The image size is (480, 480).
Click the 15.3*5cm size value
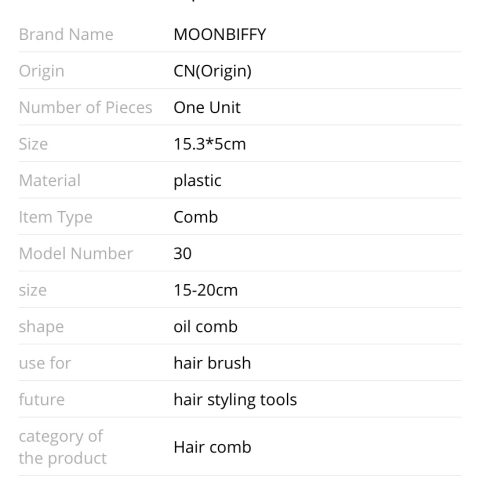[210, 144]
